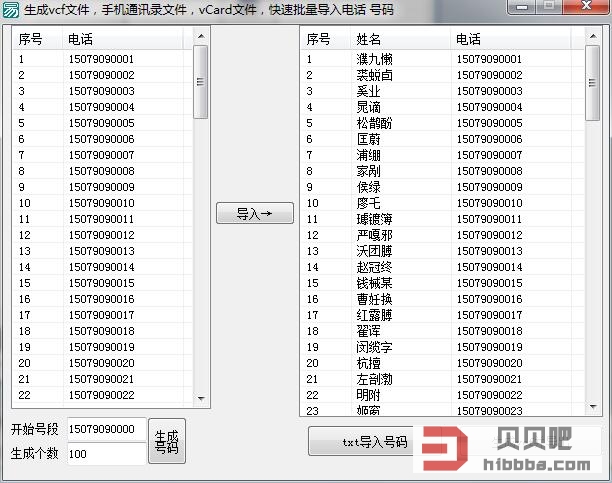The image size is (612, 483).
Task: Select 15079090021 in left list
Action: point(101,379)
